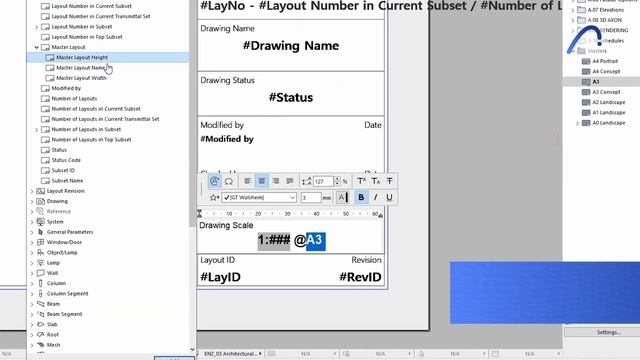Image resolution: width=640 pixels, height=360 pixels.
Task: Select Master Layout Height autotext
Action: click(x=82, y=58)
